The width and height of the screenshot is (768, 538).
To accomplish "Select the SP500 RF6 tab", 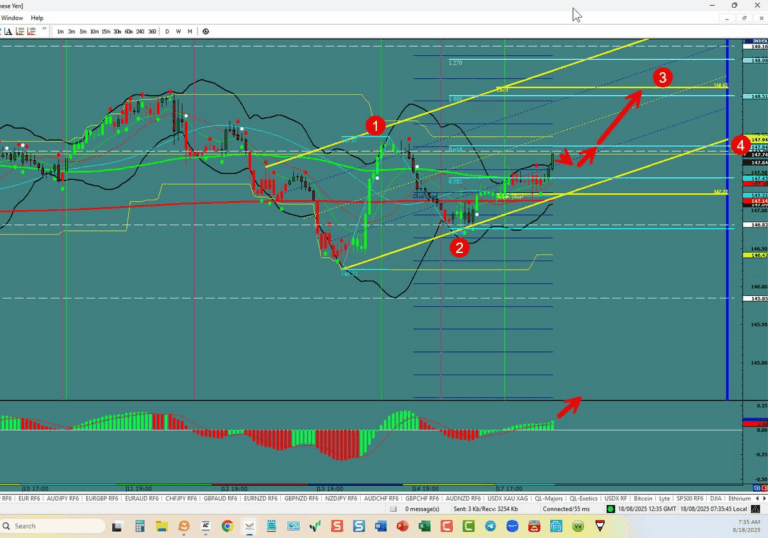I will pyautogui.click(x=690, y=498).
